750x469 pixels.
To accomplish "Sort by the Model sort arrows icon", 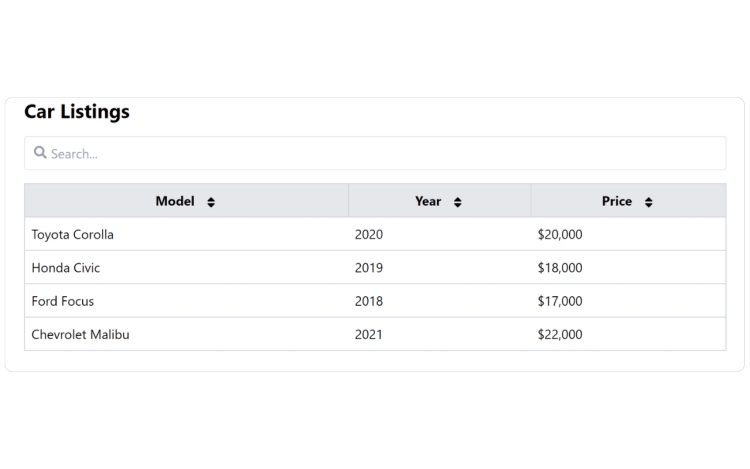I will pos(211,202).
